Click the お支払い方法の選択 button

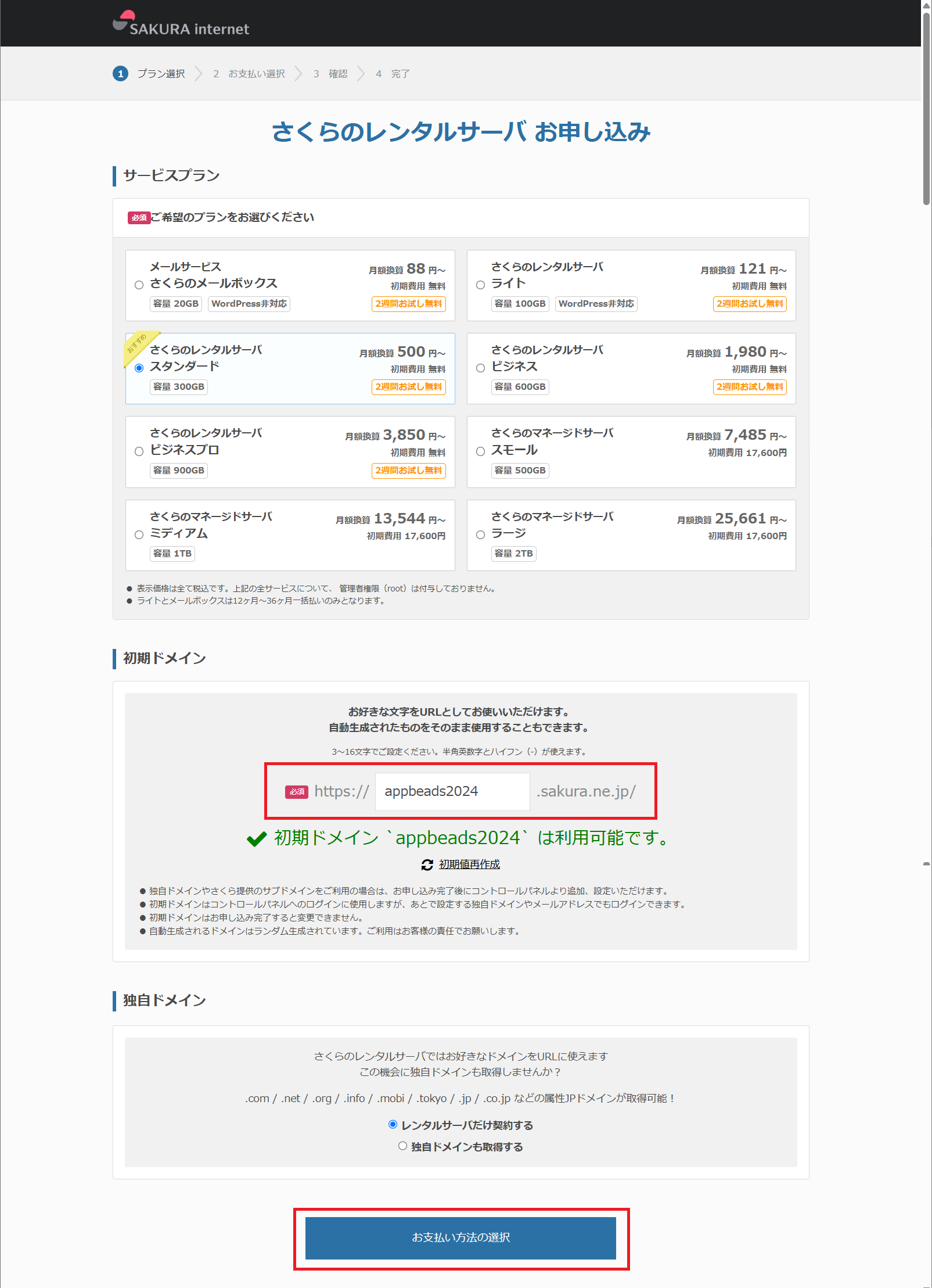pos(460,1238)
